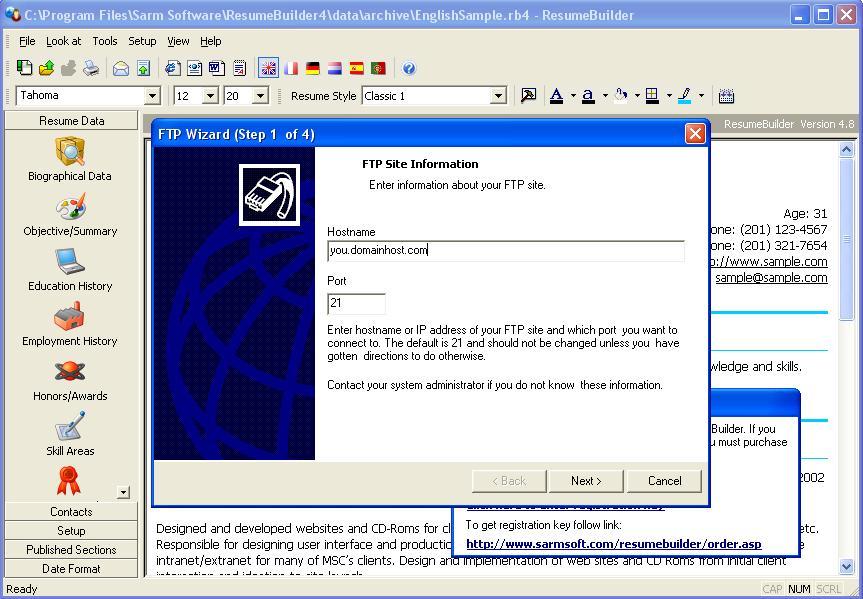
Task: Open the Look at menu
Action: 63,41
